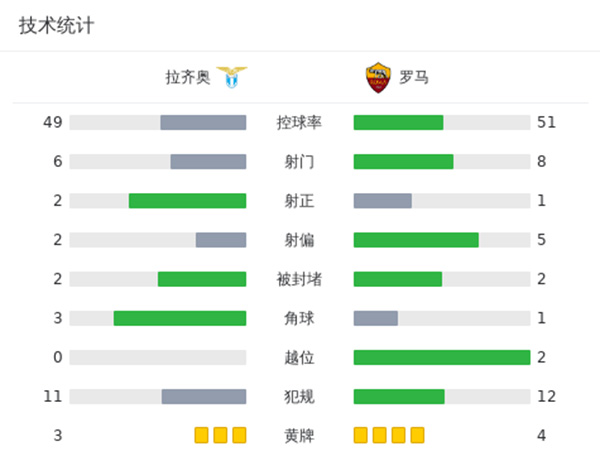Click Lazio's leftmost yellow card icon
Image resolution: width=600 pixels, height=456 pixels.
201,435
